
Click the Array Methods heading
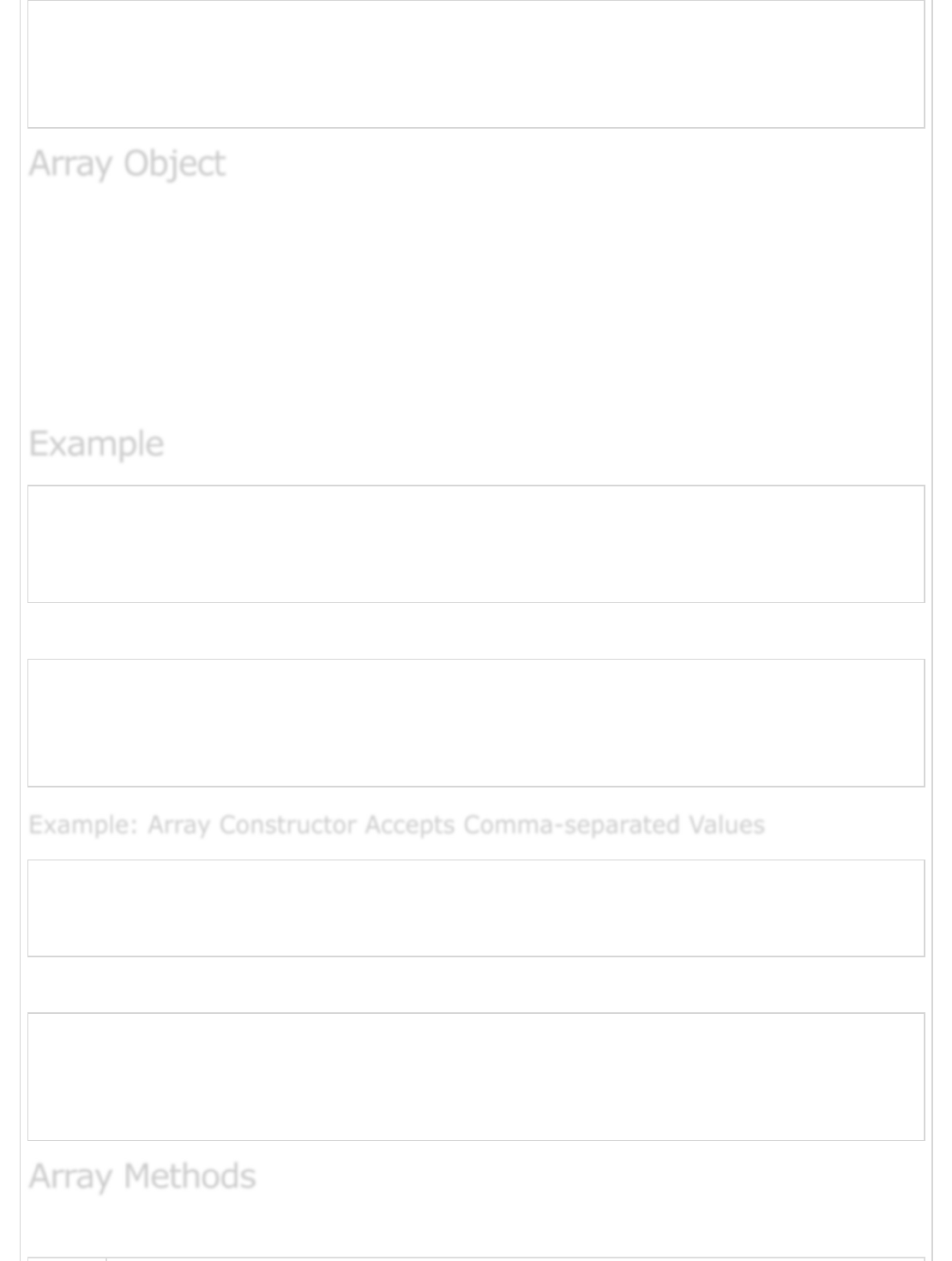pyautogui.click(x=142, y=1175)
